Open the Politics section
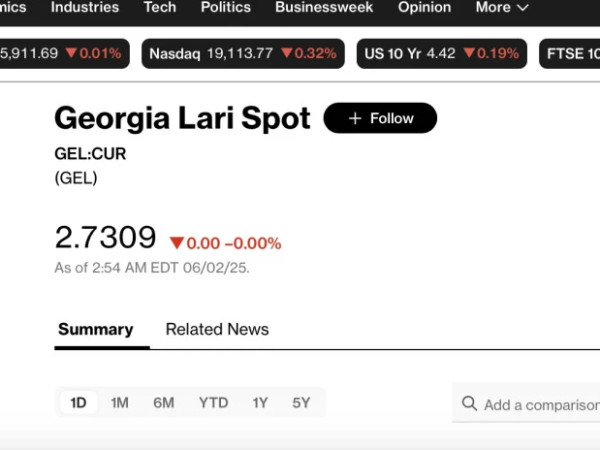Viewport: 600px width, 450px height. [226, 7]
